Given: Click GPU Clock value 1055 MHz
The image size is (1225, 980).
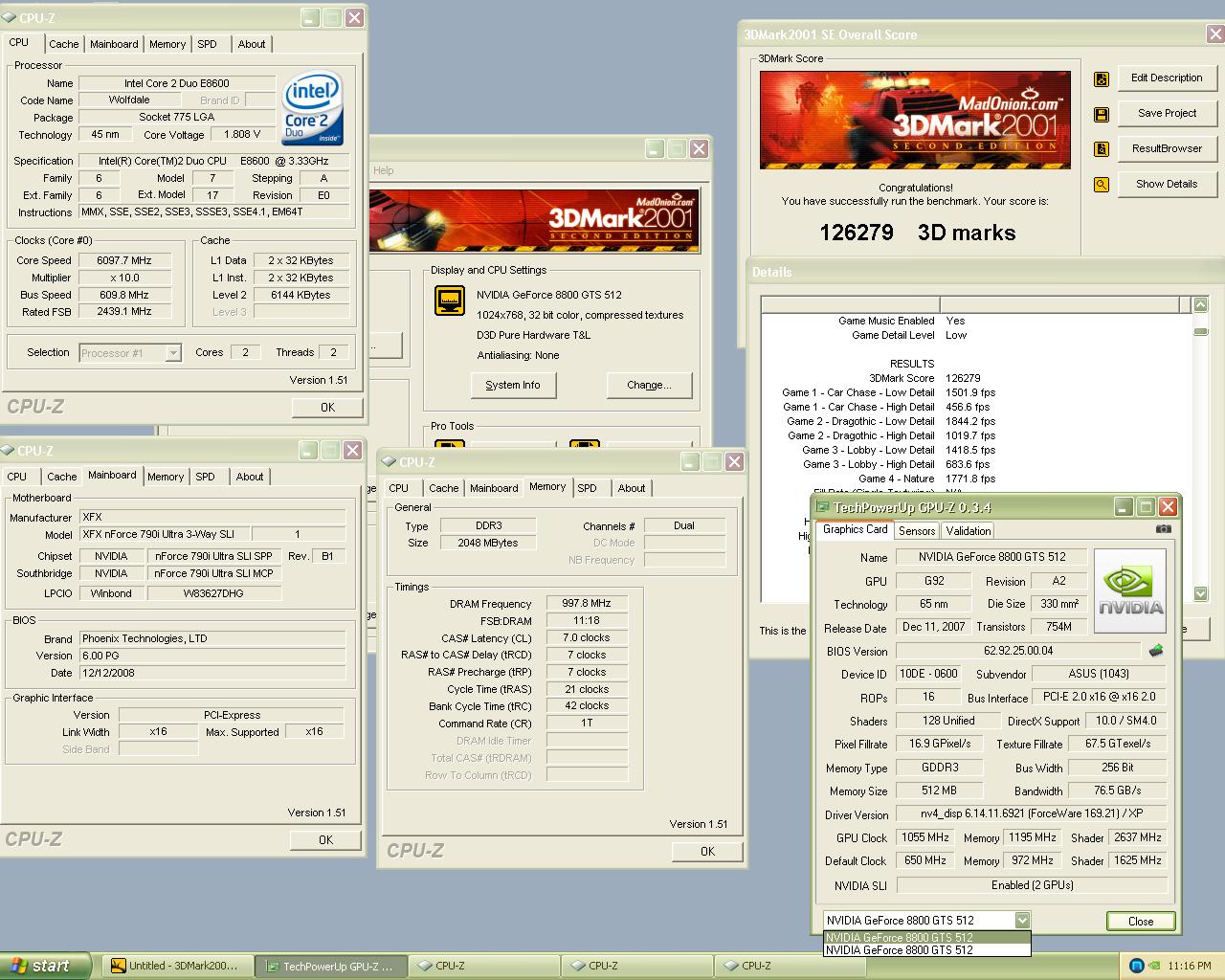Looking at the screenshot, I should click(924, 837).
